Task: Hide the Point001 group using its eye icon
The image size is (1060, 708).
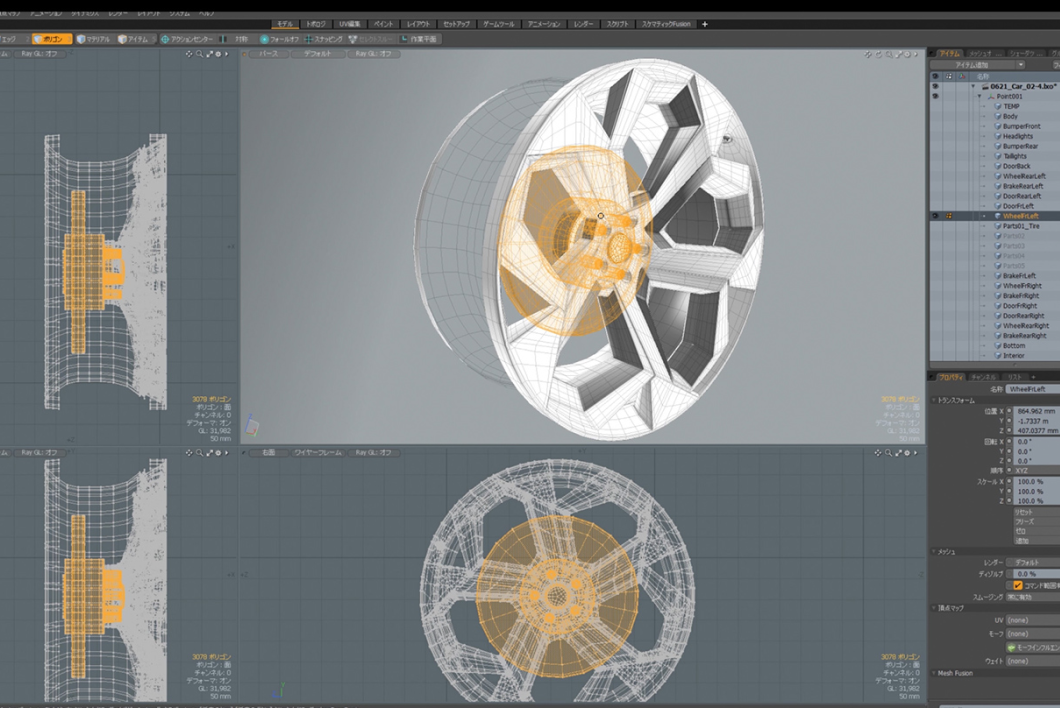Action: pos(935,96)
